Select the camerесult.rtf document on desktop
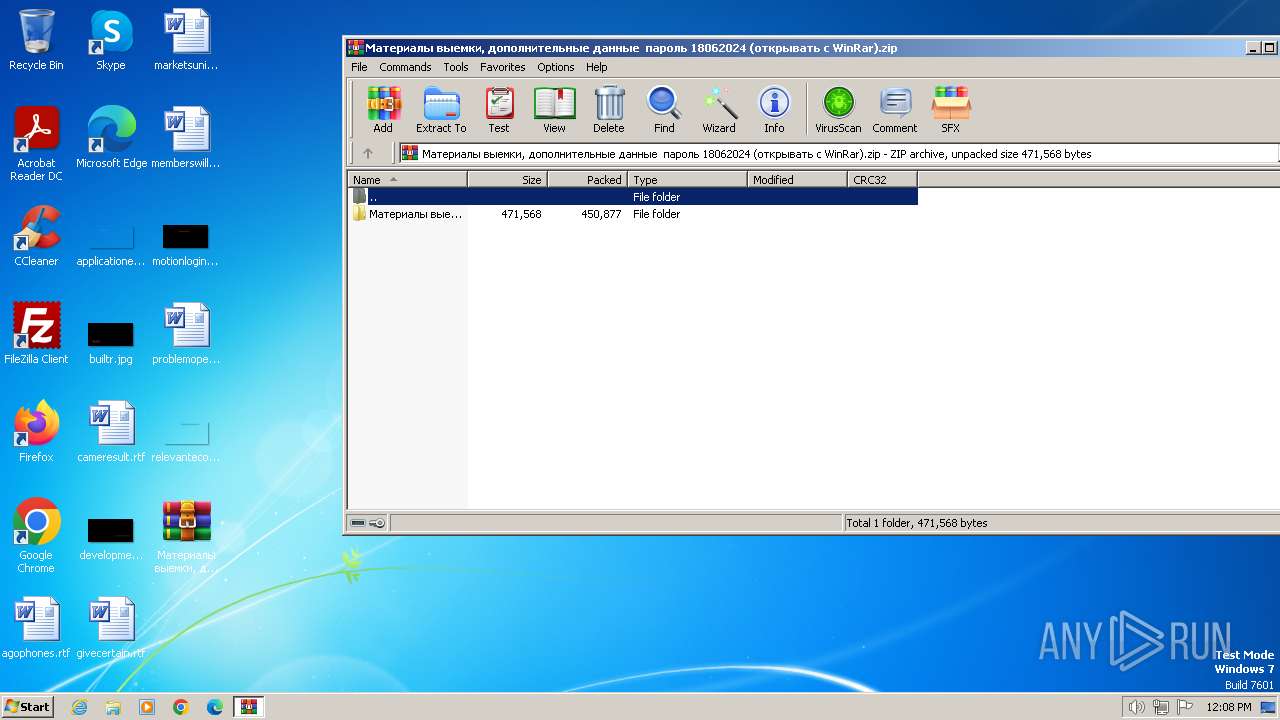1280x720 pixels. coord(111,432)
